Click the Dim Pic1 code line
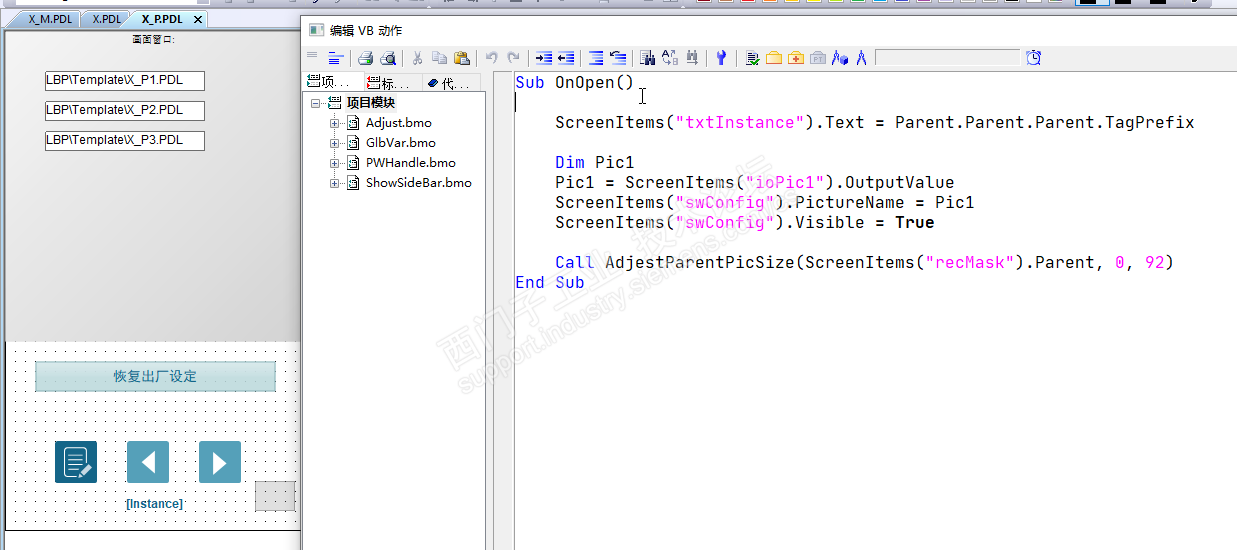1237x550 pixels. pyautogui.click(x=595, y=163)
